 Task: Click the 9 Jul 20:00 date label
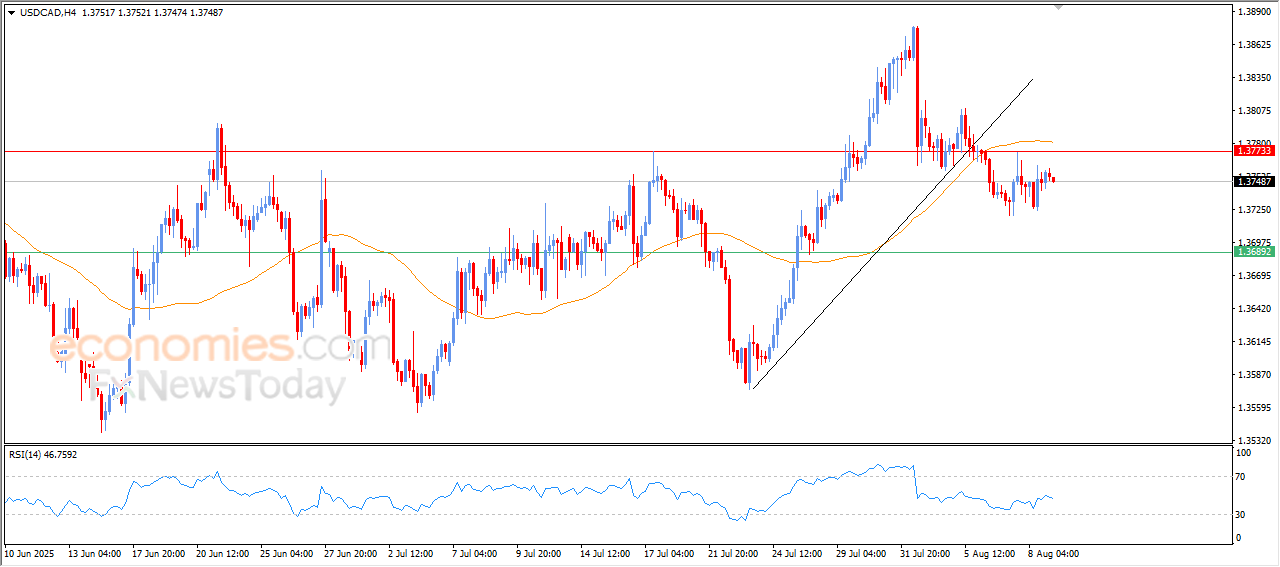click(540, 553)
